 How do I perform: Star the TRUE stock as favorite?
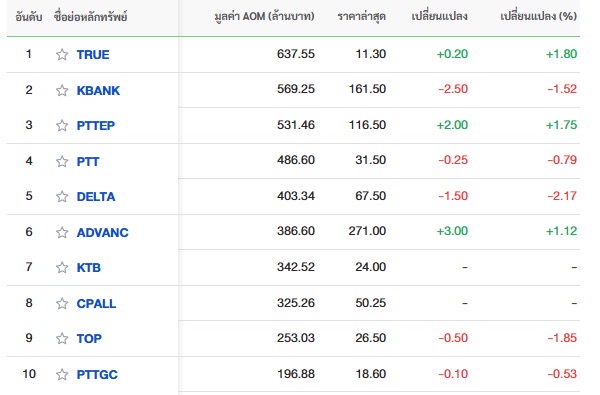coord(62,55)
